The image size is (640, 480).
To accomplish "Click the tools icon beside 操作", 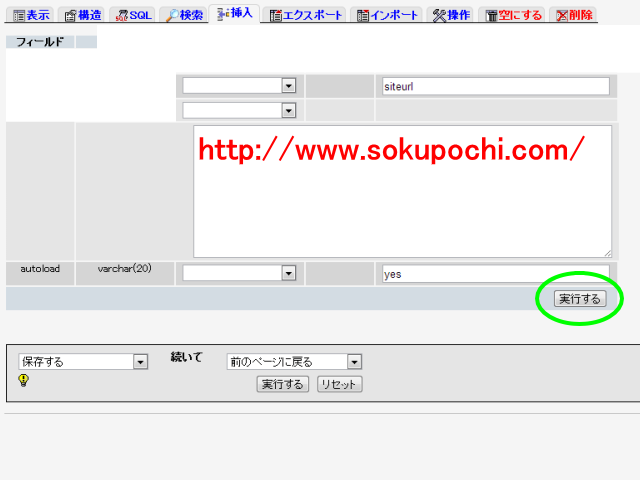I will [439, 16].
